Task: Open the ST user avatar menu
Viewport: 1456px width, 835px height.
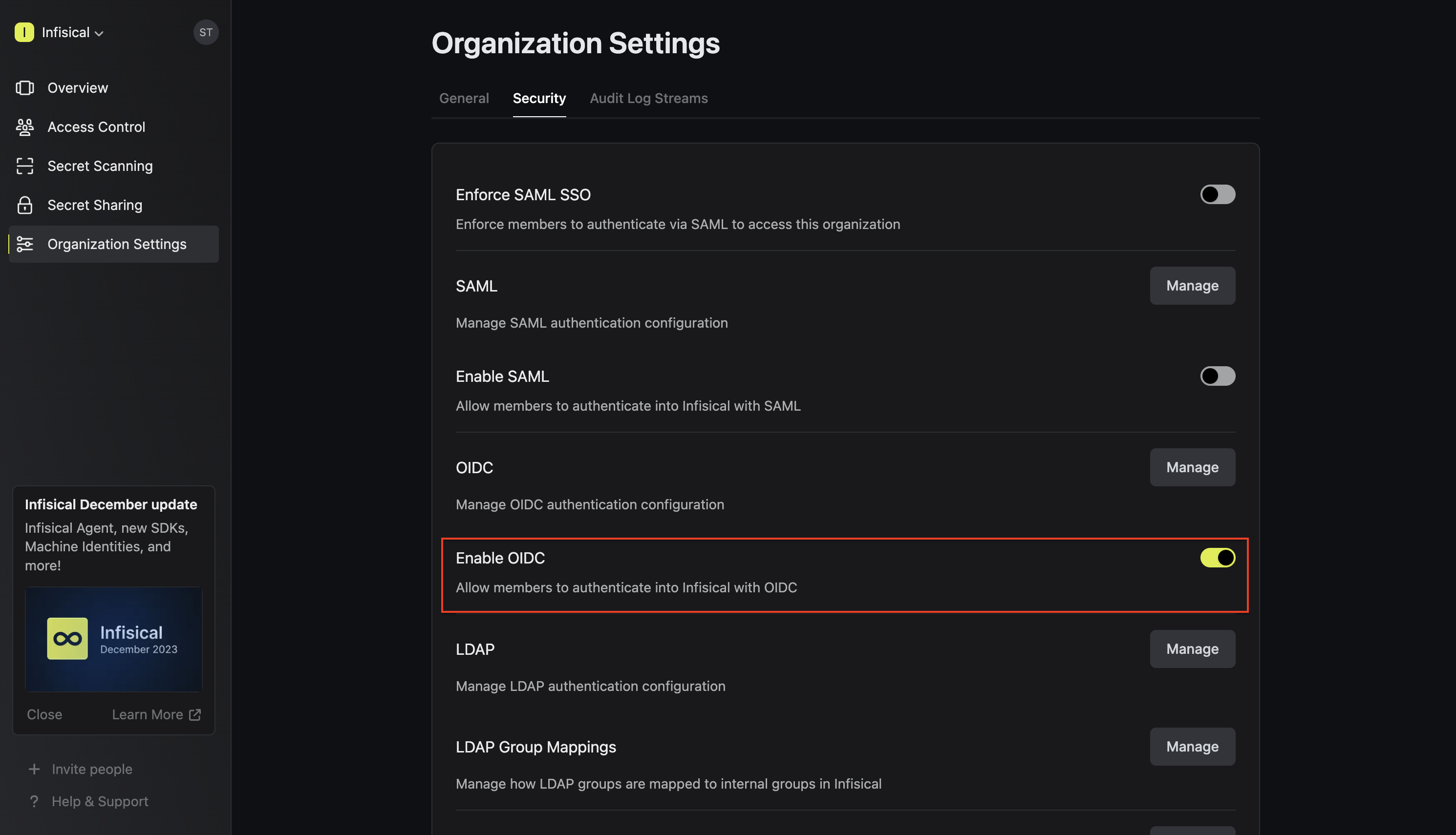Action: coord(205,32)
